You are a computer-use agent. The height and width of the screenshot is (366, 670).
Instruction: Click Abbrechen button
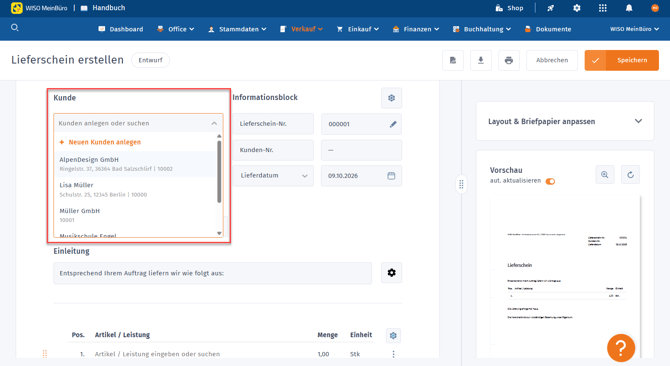click(x=552, y=60)
